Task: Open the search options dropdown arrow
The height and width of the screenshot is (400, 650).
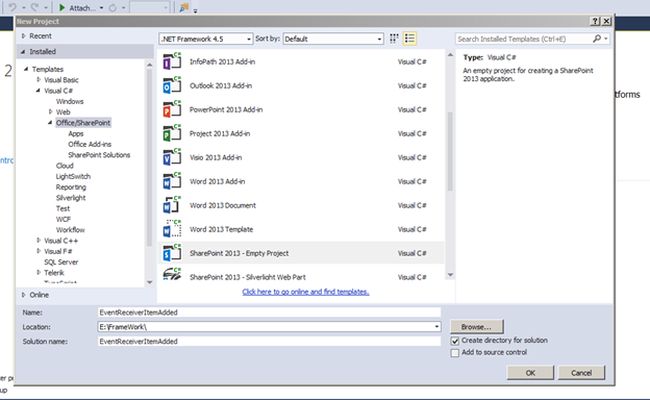Action: click(606, 39)
